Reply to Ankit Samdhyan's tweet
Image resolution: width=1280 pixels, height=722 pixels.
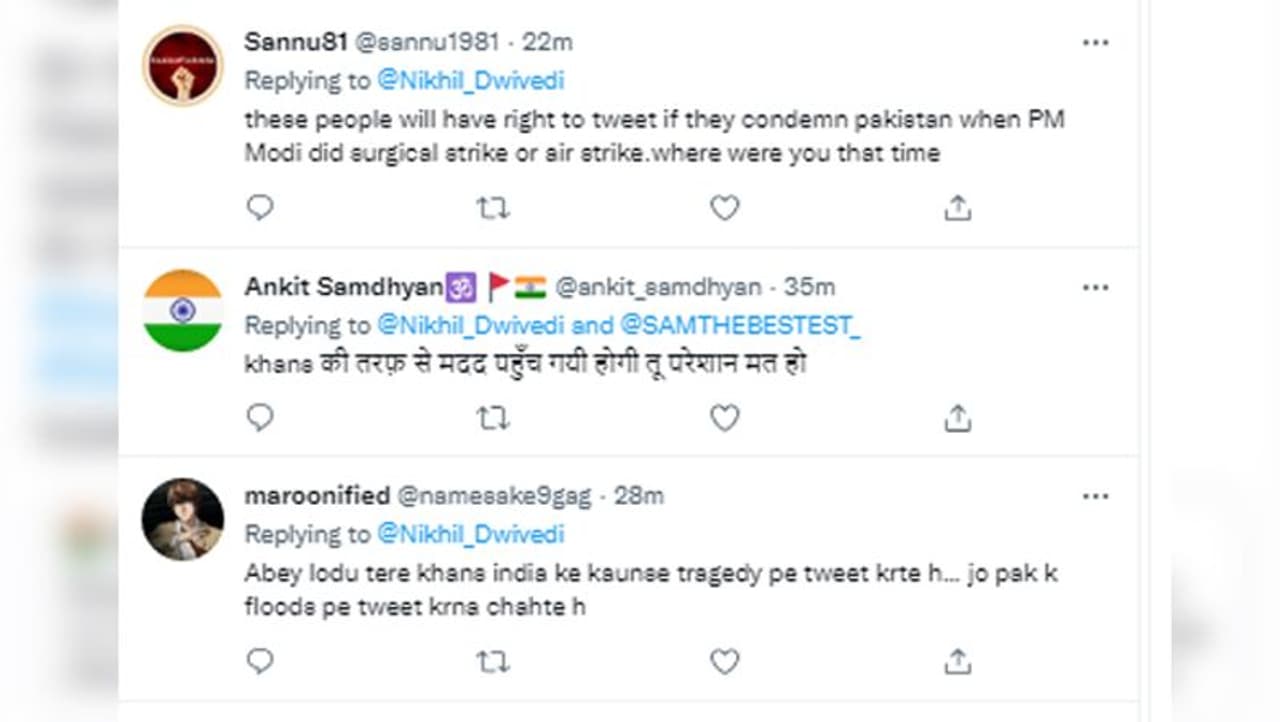260,418
